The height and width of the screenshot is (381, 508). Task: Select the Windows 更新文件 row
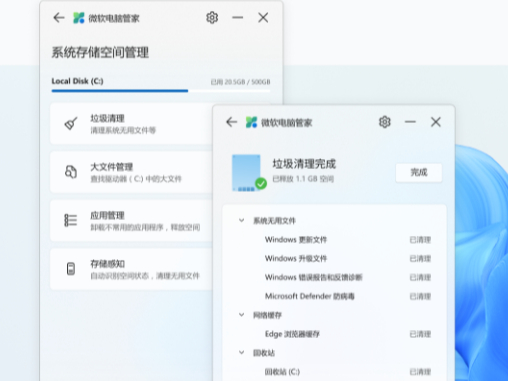[334, 240]
